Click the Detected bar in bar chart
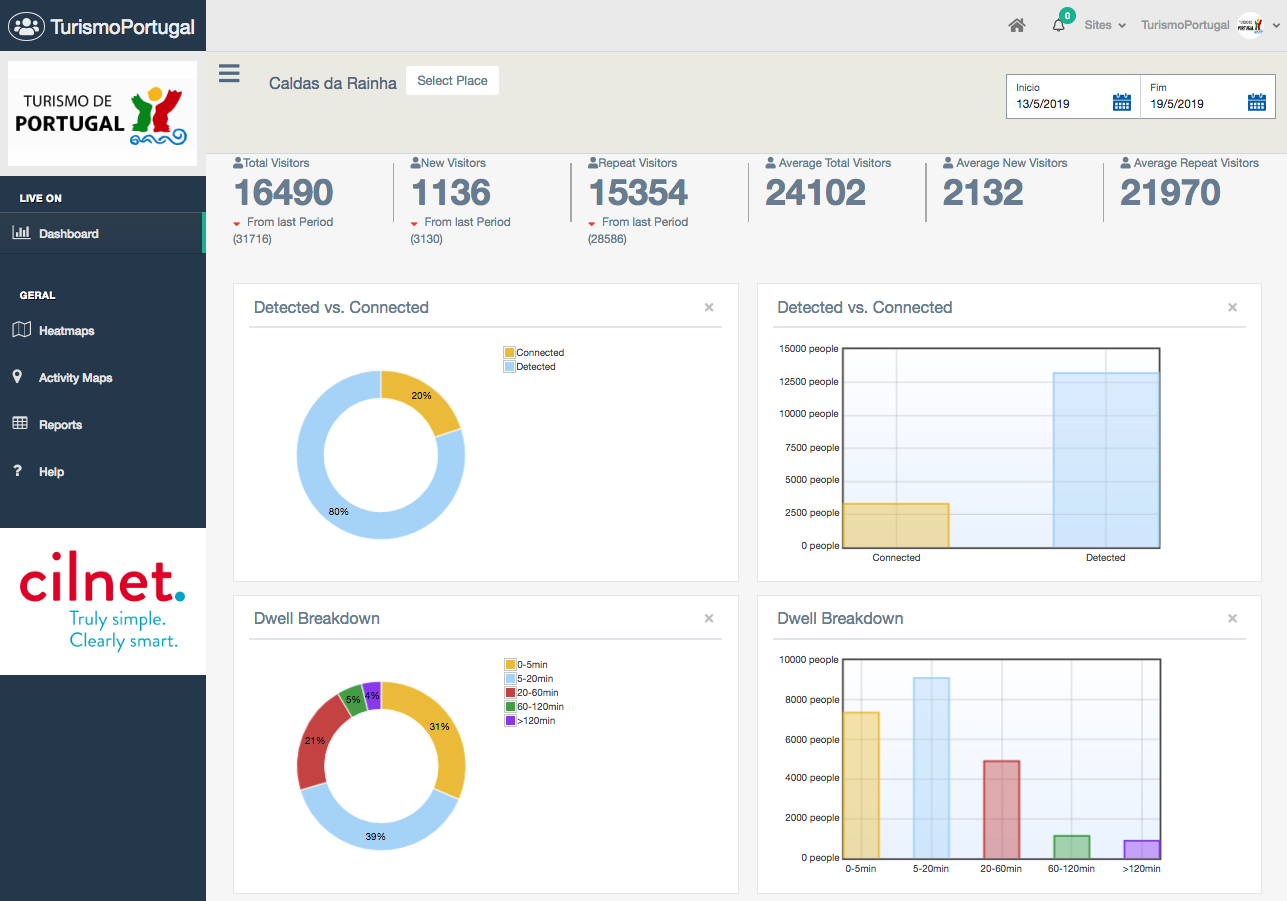The width and height of the screenshot is (1287, 901). point(1106,460)
